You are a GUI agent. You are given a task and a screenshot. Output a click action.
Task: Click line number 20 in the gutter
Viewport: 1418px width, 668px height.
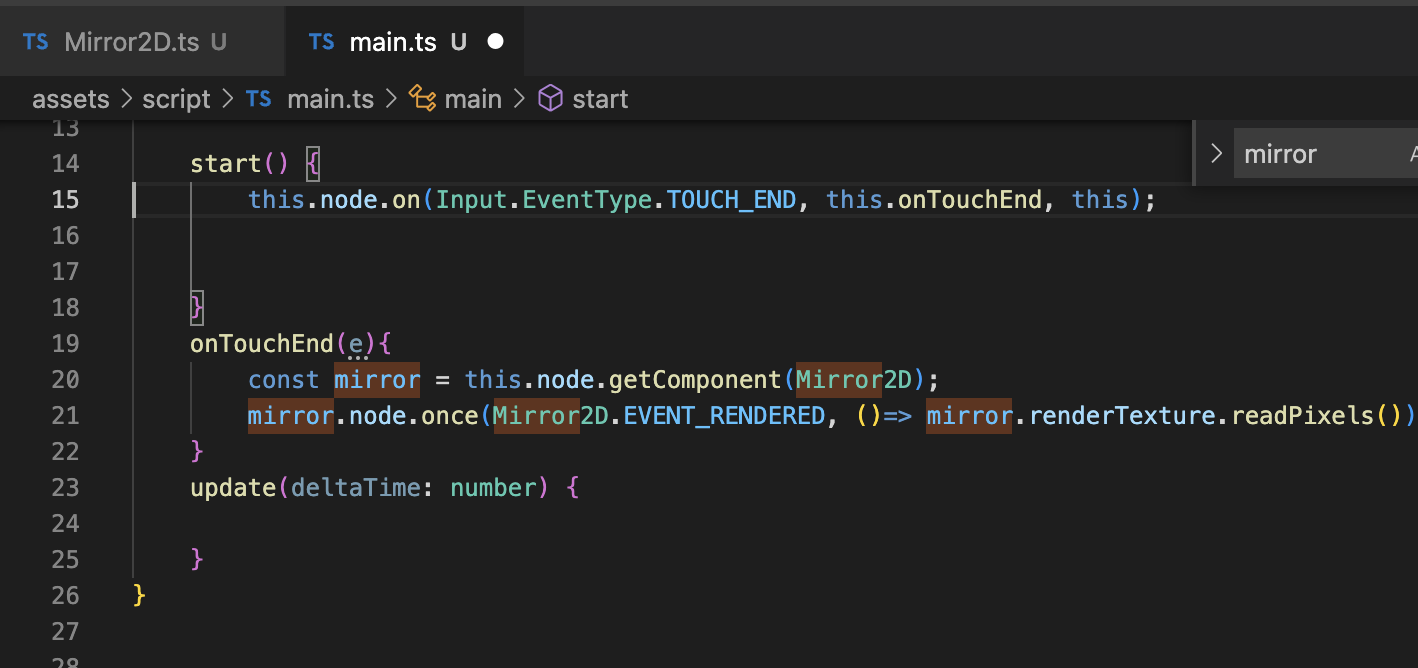click(65, 380)
